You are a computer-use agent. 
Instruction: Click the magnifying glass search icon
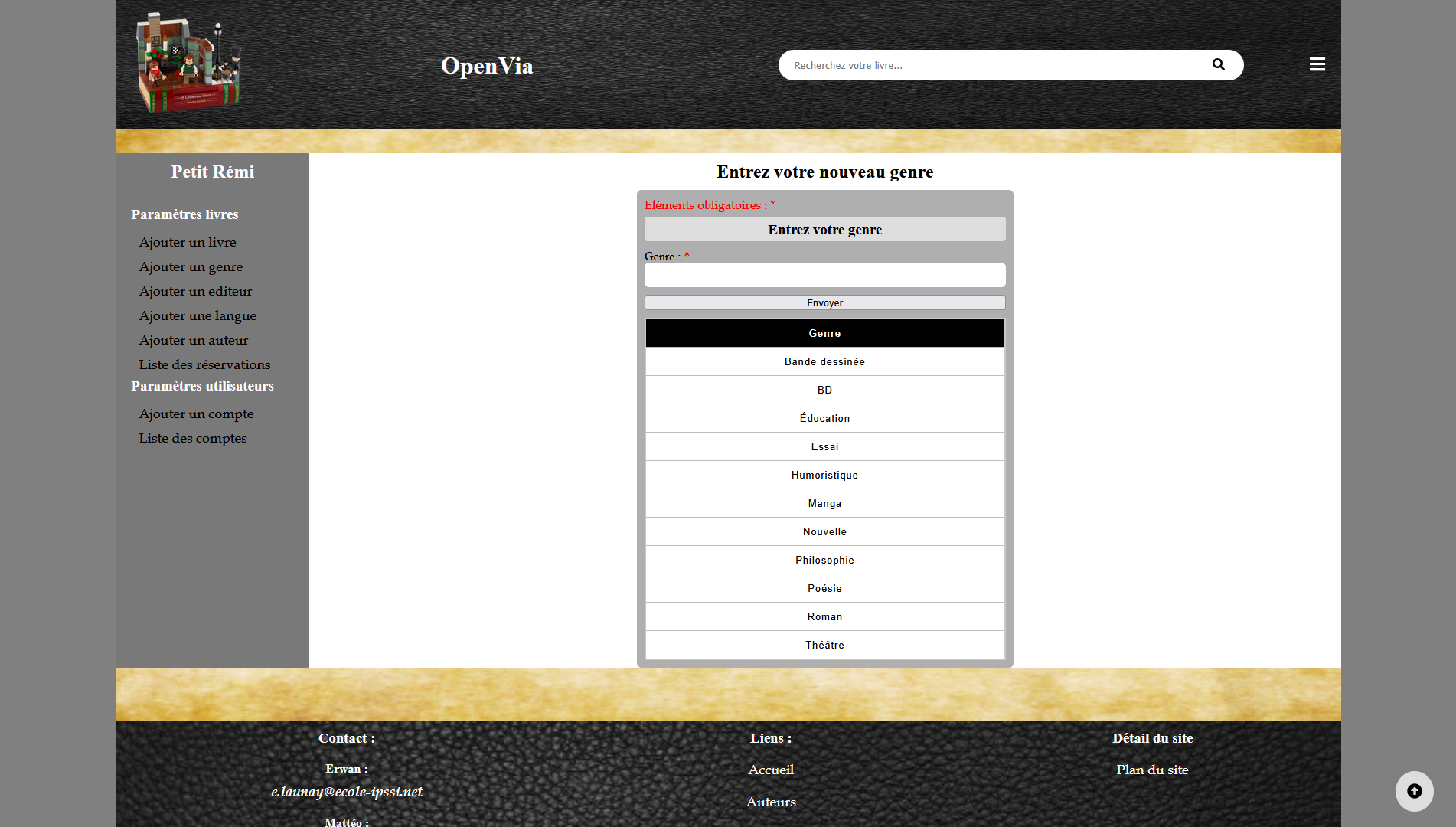pyautogui.click(x=1218, y=65)
